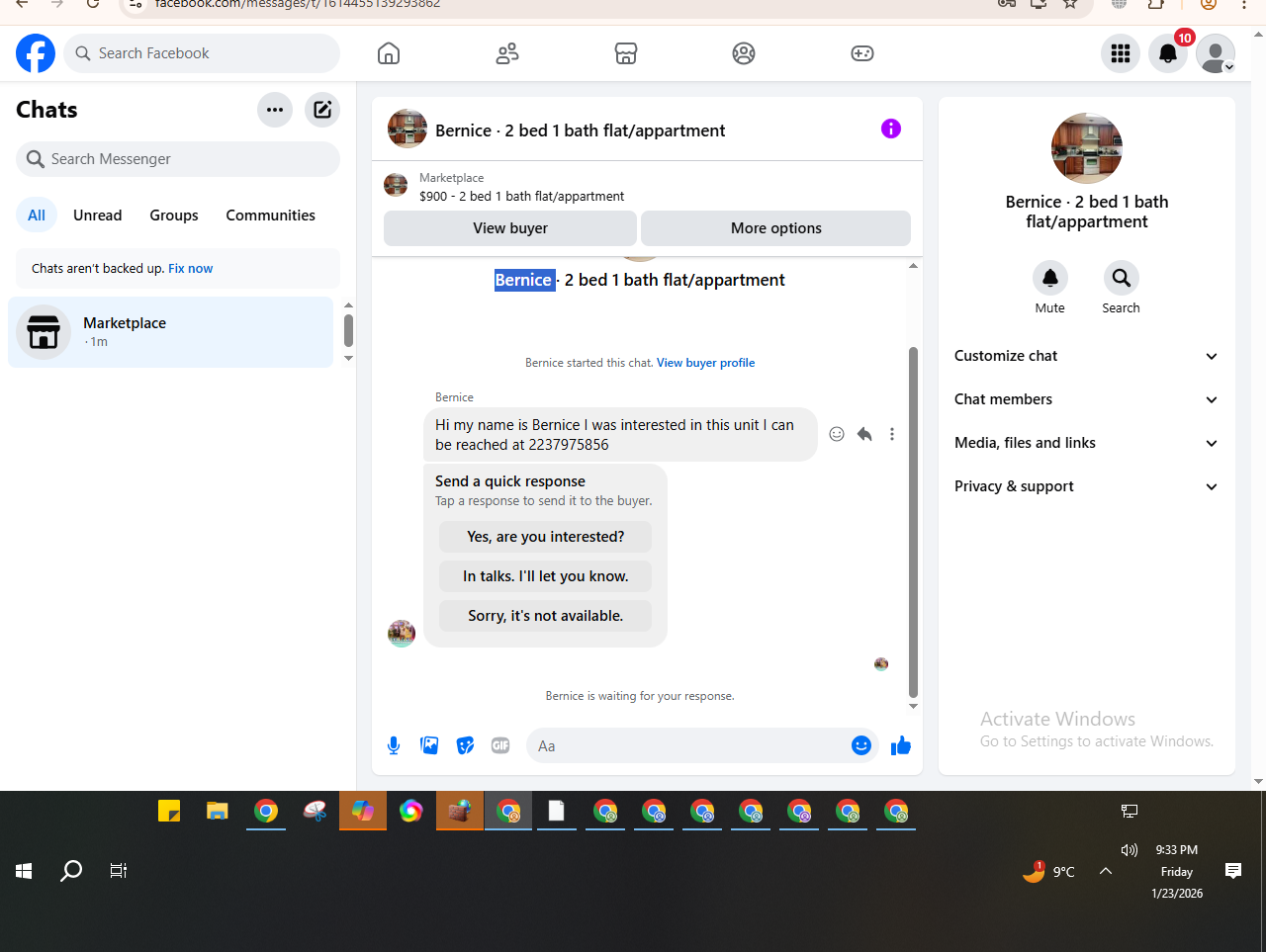The height and width of the screenshot is (952, 1266).
Task: Click the purple conversation information icon
Action: 891,129
